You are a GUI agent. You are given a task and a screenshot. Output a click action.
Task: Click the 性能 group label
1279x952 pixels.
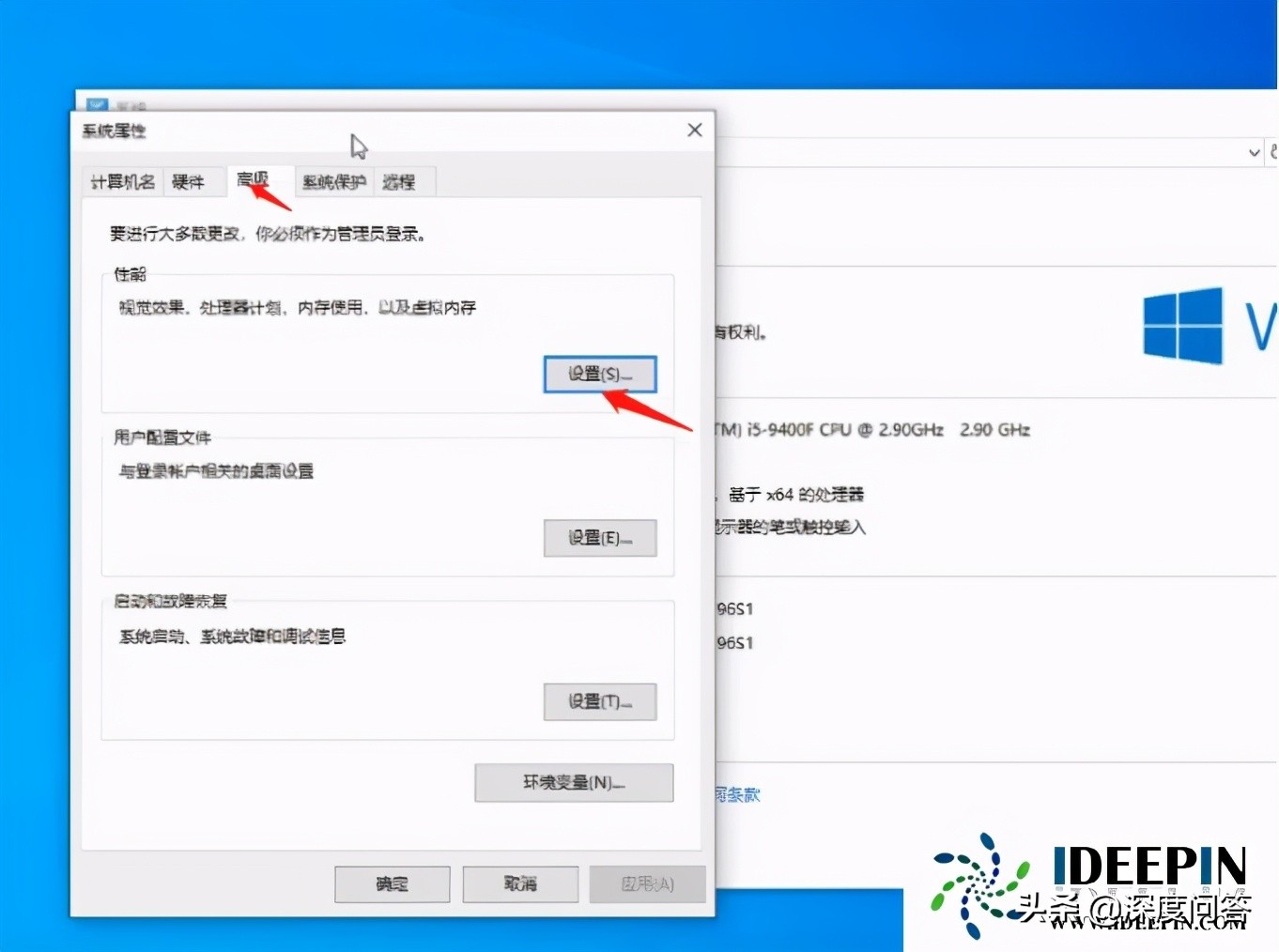pyautogui.click(x=131, y=274)
